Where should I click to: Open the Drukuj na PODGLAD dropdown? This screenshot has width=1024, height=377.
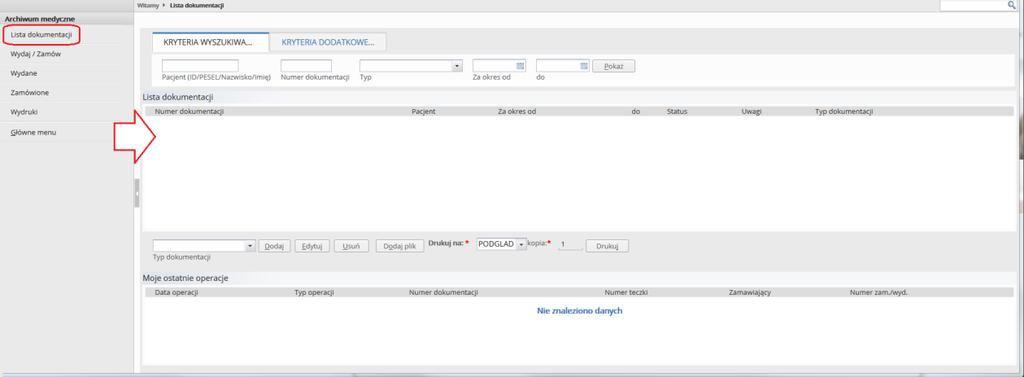tap(520, 244)
